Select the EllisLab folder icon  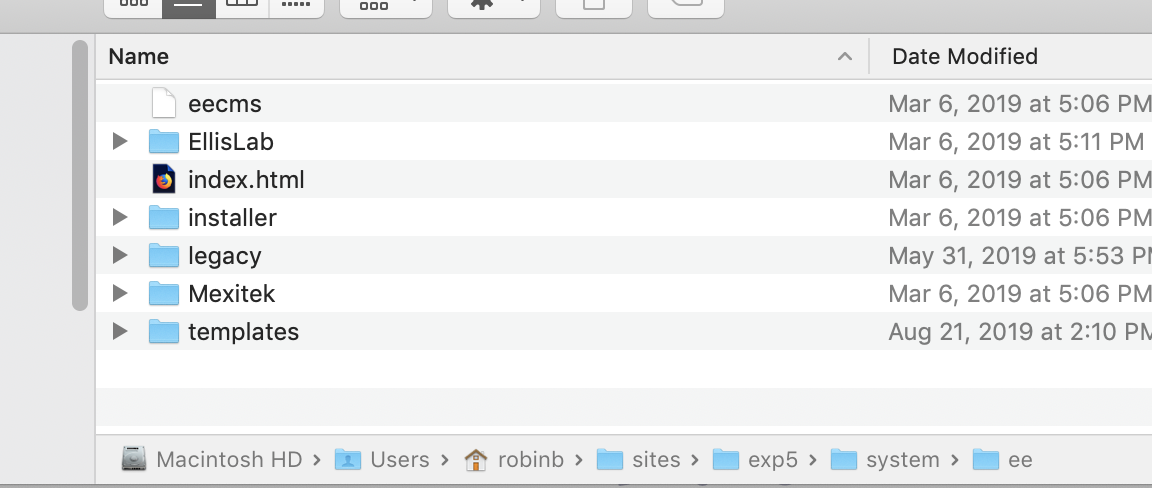point(163,142)
